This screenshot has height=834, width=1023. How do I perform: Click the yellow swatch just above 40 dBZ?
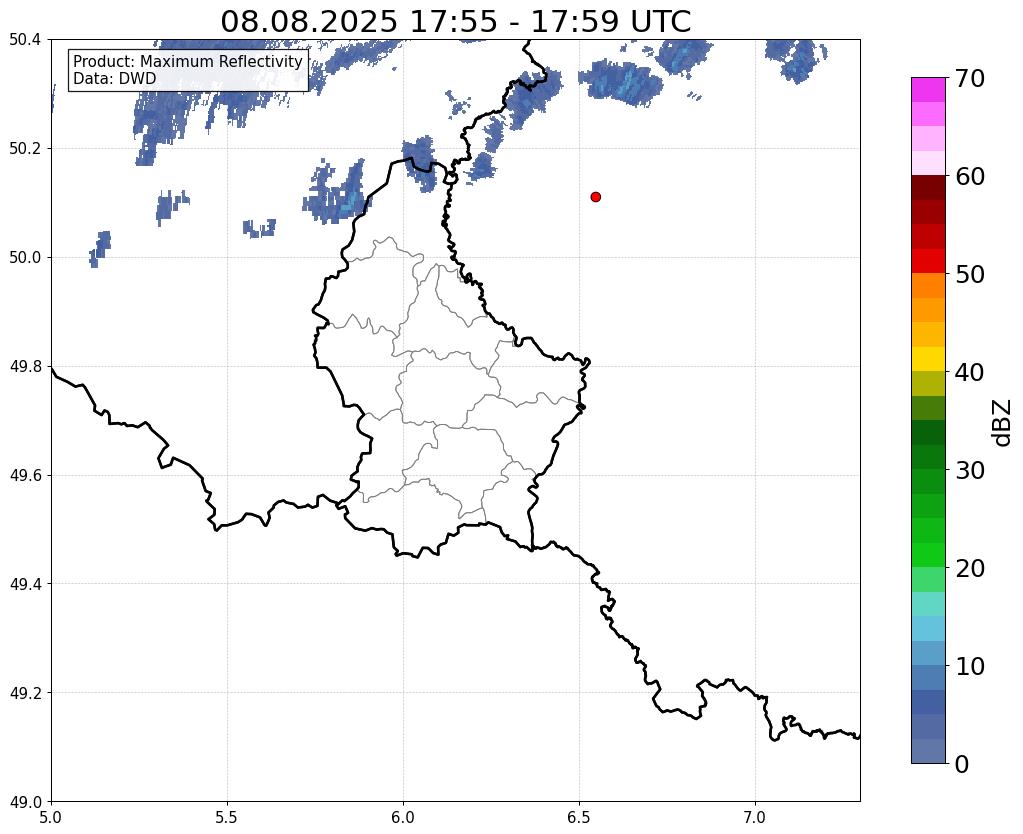(x=928, y=359)
